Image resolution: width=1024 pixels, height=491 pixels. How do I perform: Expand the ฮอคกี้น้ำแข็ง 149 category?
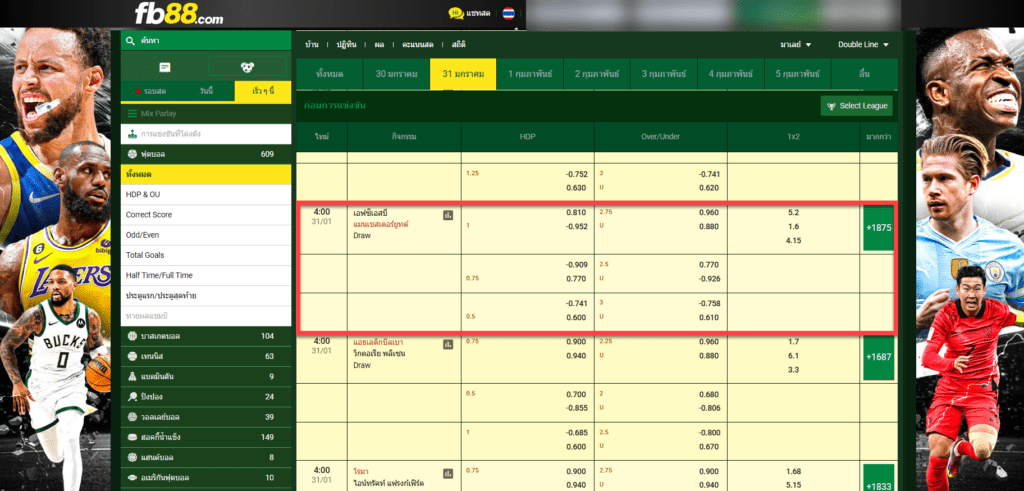(206, 437)
